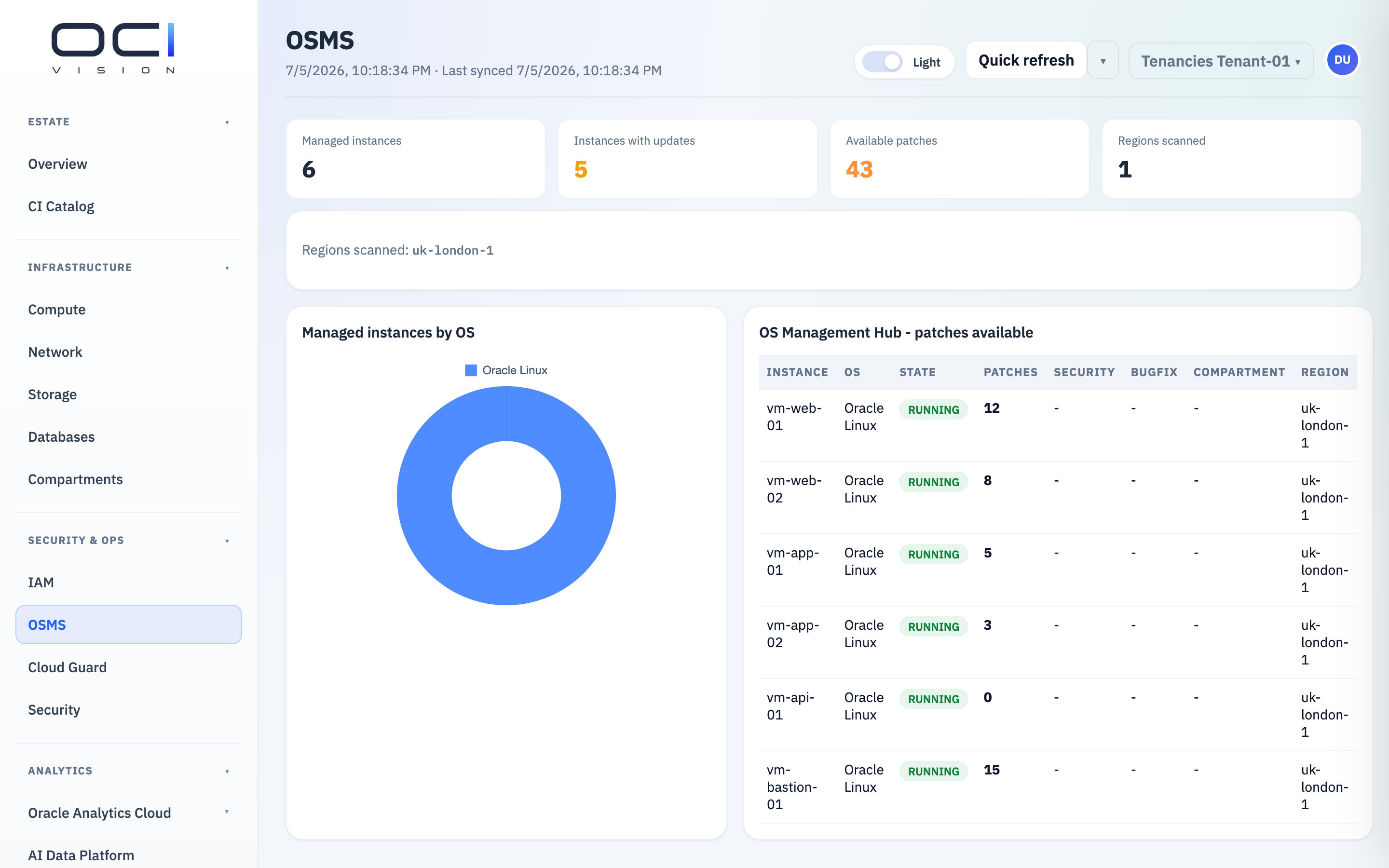The image size is (1389, 868).
Task: Select the vm-web-01 instance row
Action: [x=1058, y=425]
